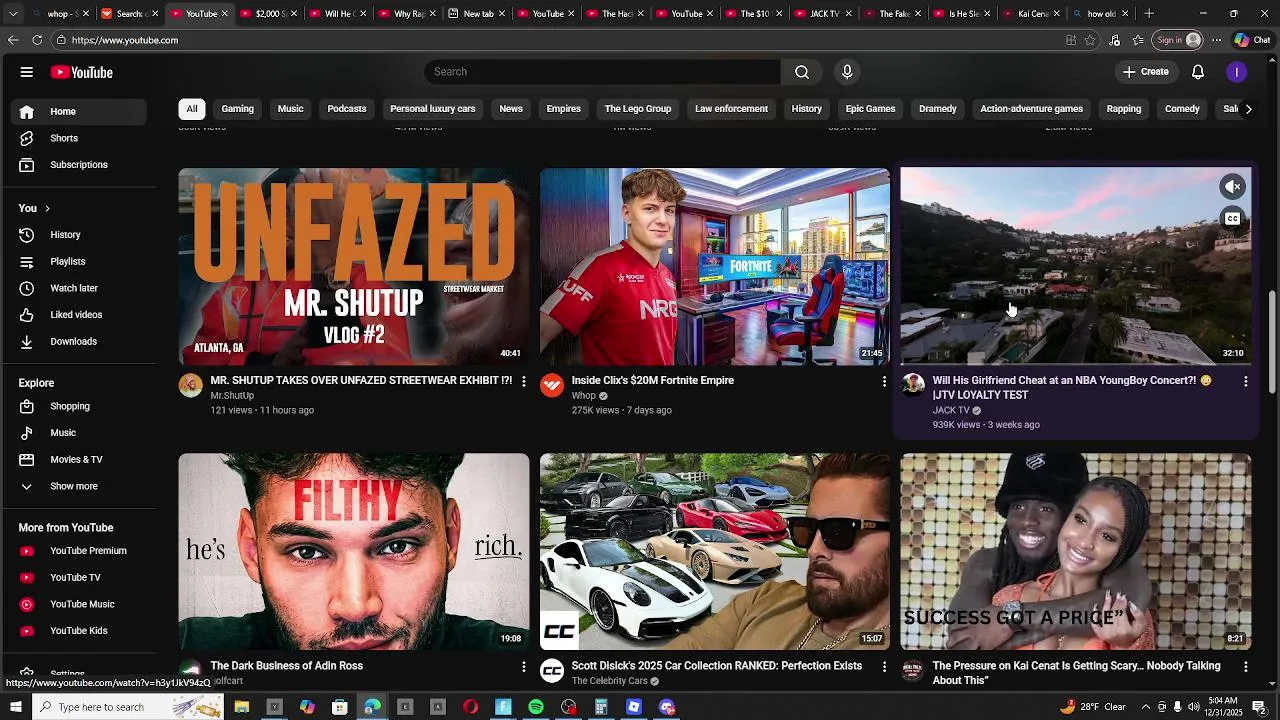This screenshot has height=720, width=1280.
Task: Open YouTube Music link
Action: pyautogui.click(x=82, y=604)
